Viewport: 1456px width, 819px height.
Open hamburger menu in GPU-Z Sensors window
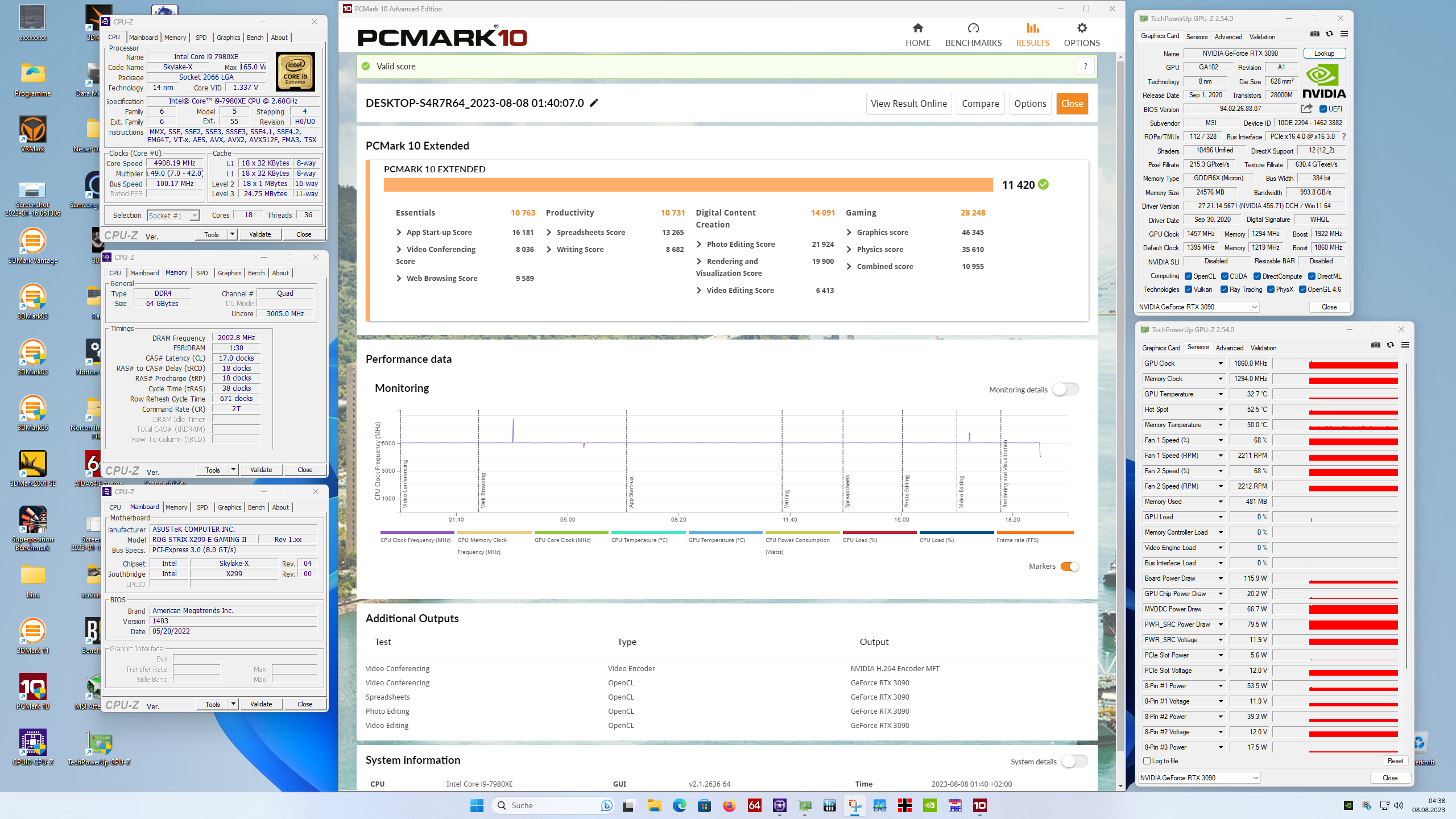point(1405,345)
